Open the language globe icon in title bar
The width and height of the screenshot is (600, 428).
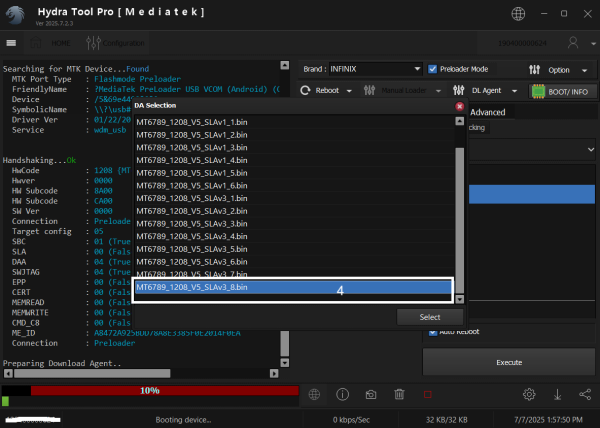pos(518,14)
